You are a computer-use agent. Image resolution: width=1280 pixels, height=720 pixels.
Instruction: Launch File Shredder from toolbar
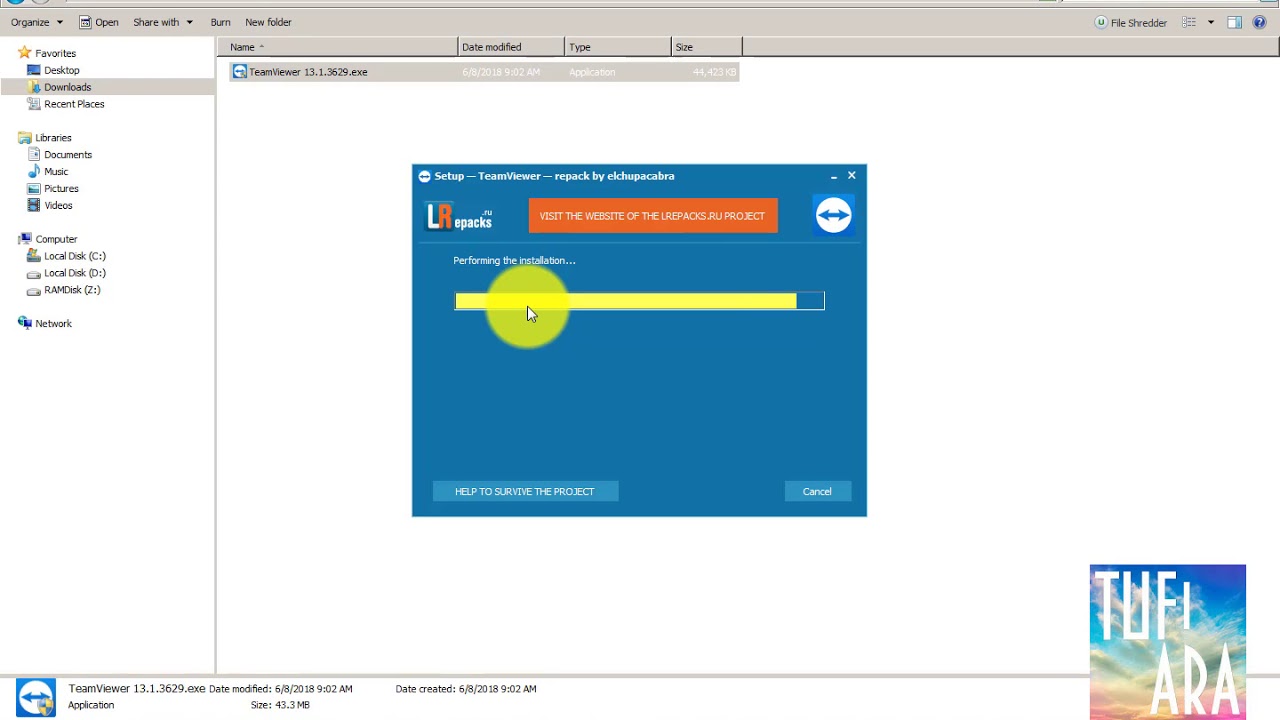1131,22
